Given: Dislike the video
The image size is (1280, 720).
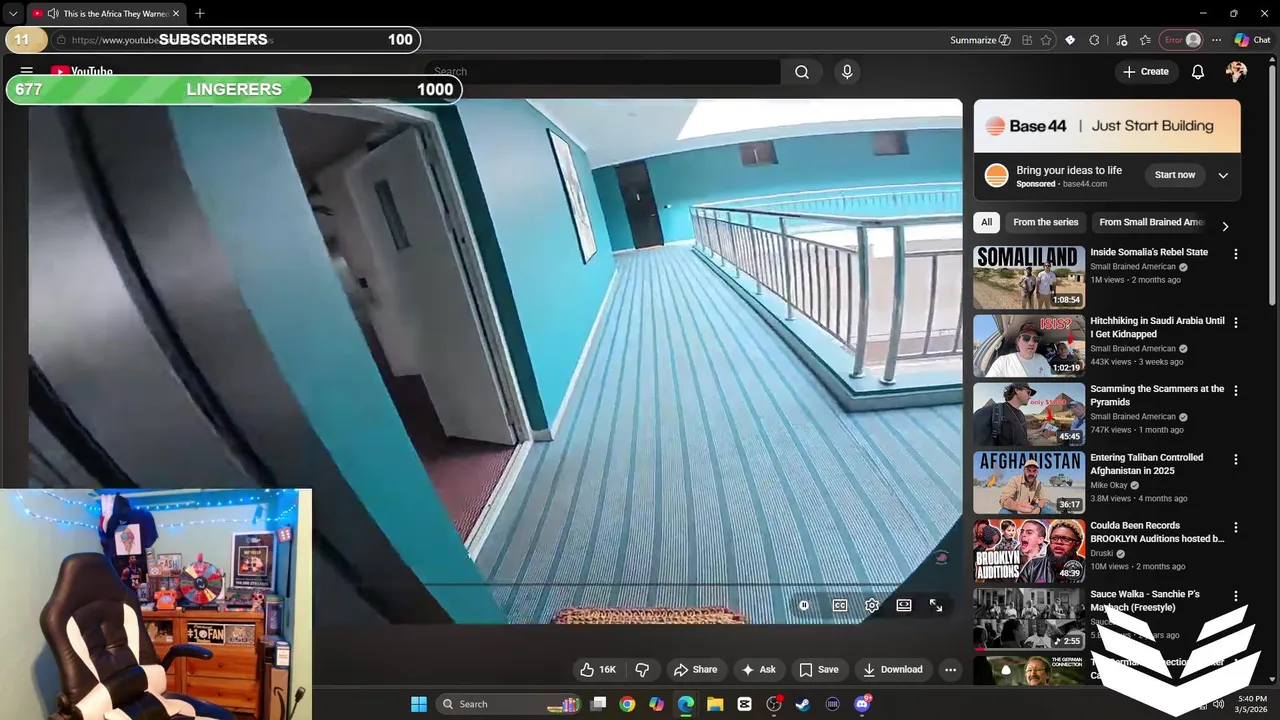Looking at the screenshot, I should pos(643,670).
